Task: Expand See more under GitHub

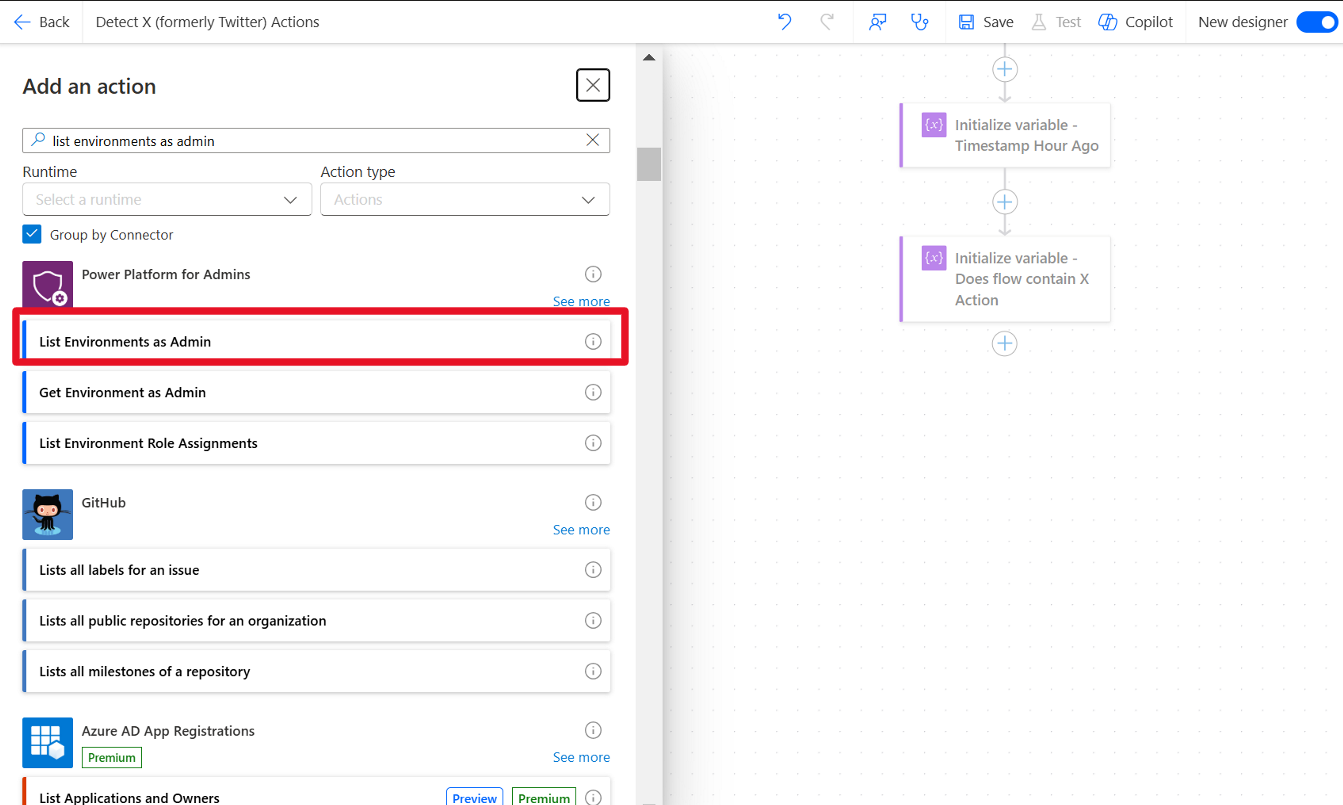Action: click(x=581, y=529)
